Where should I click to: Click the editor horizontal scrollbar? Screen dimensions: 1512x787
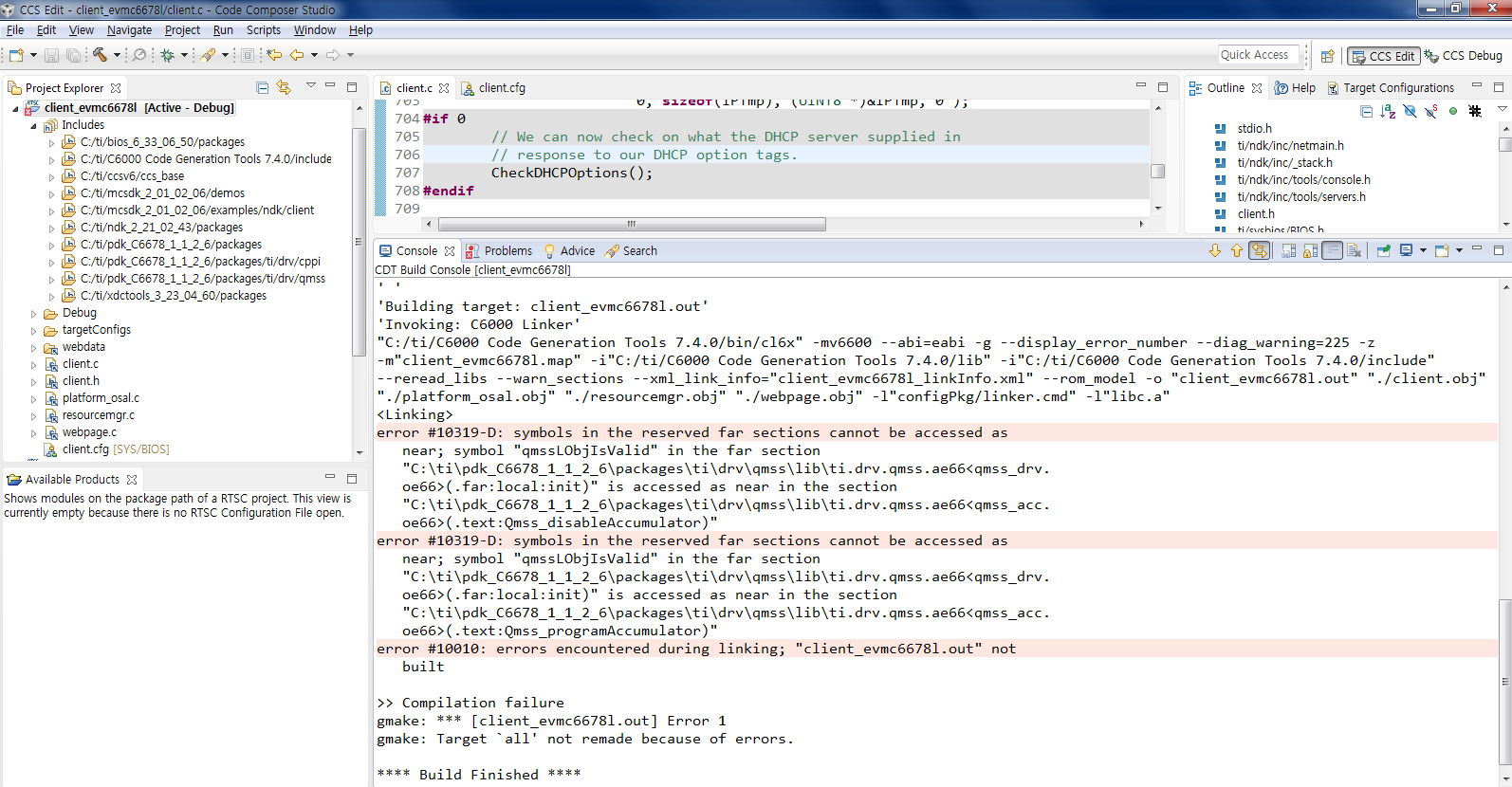(x=632, y=225)
